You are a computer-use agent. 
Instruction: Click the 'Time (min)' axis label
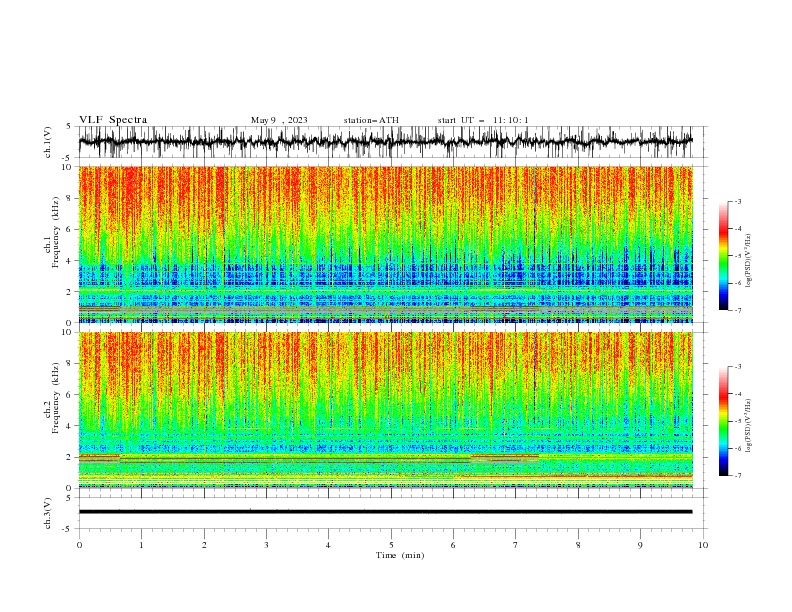(x=400, y=555)
